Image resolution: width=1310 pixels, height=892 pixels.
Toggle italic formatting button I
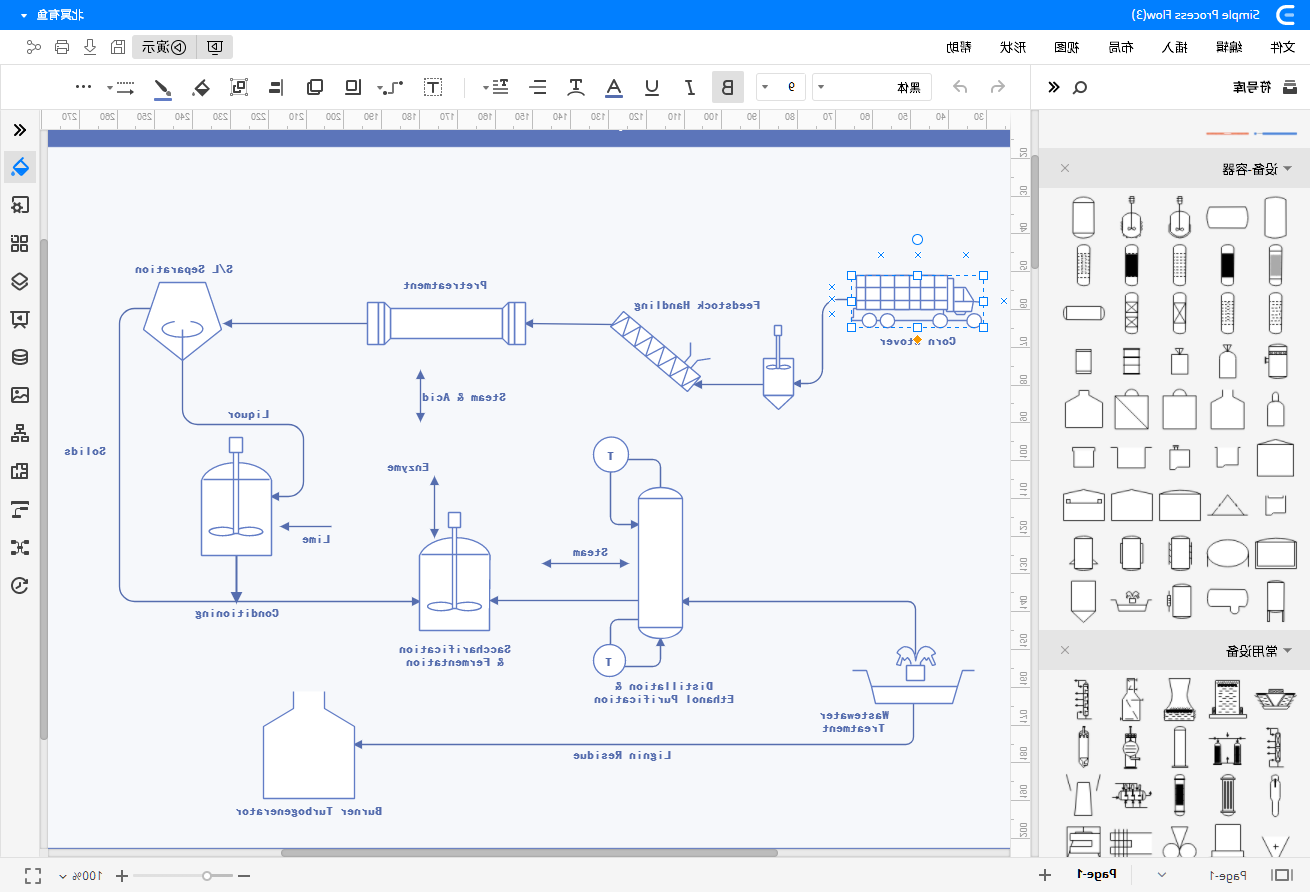[690, 87]
